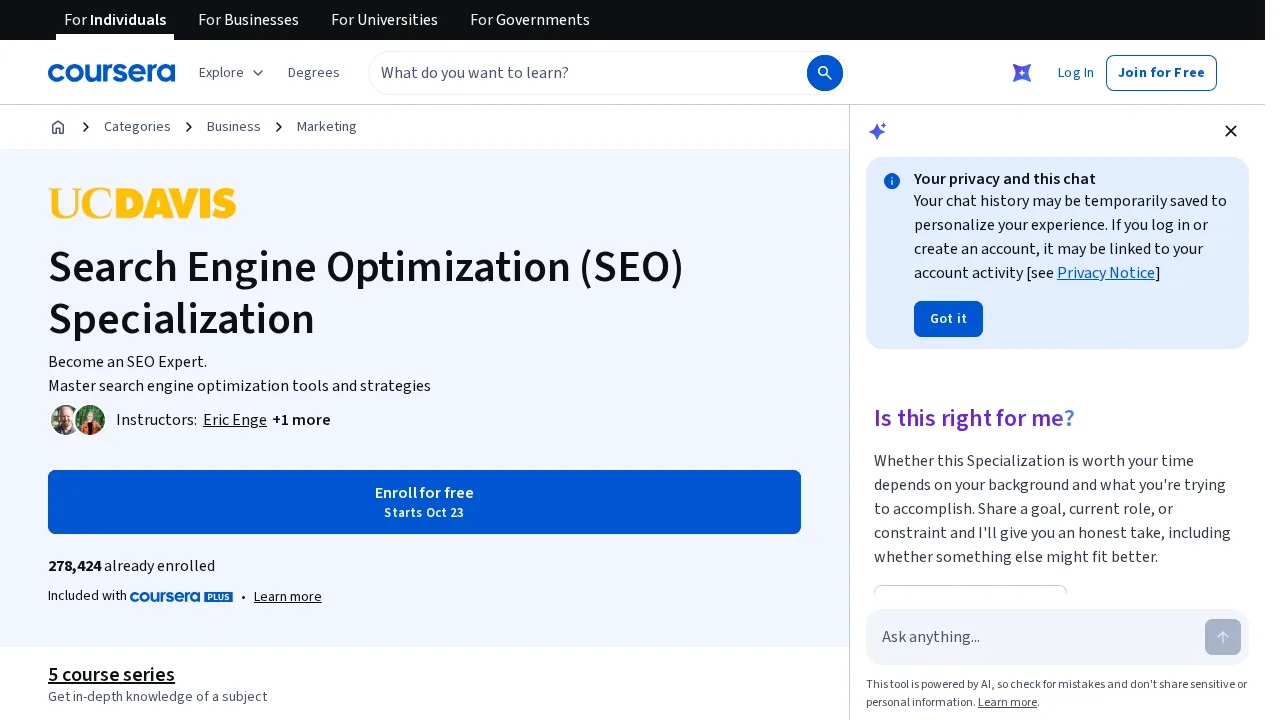
Task: Open the For Governments tab
Action: click(530, 20)
